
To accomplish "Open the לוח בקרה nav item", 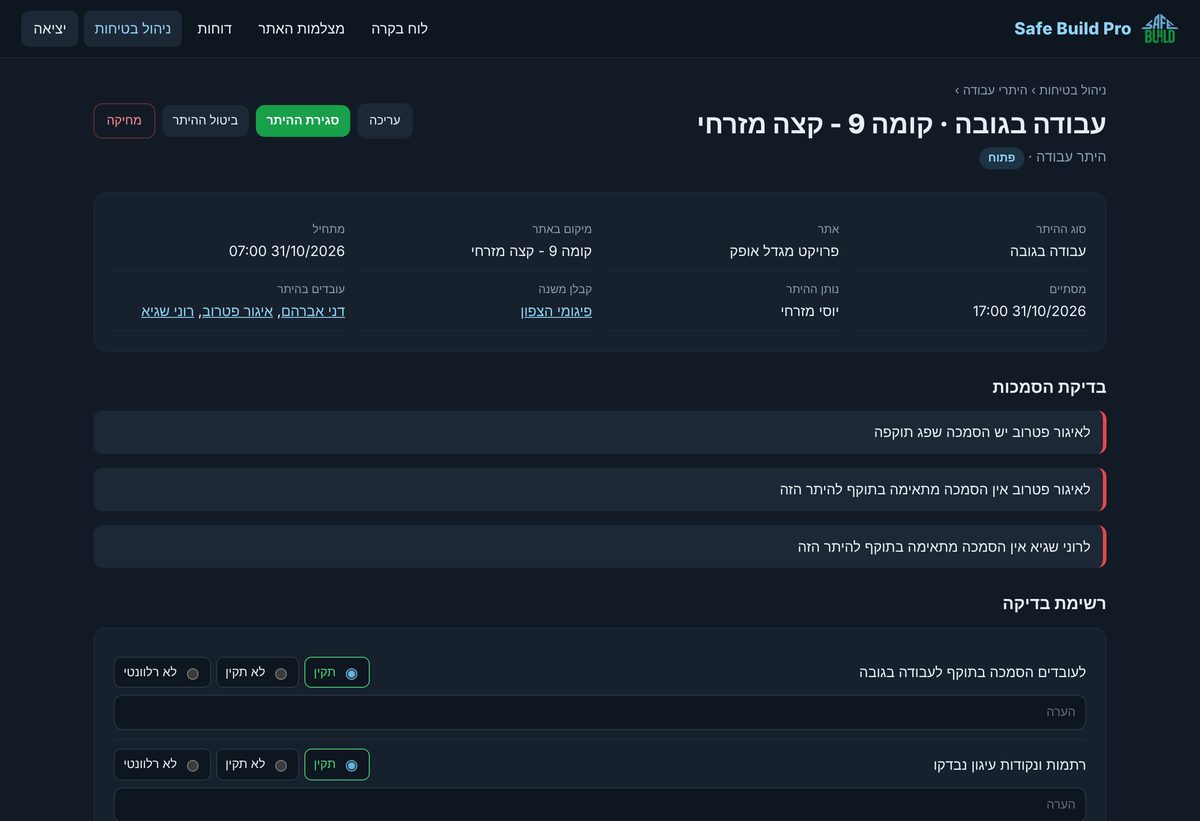I will (400, 29).
